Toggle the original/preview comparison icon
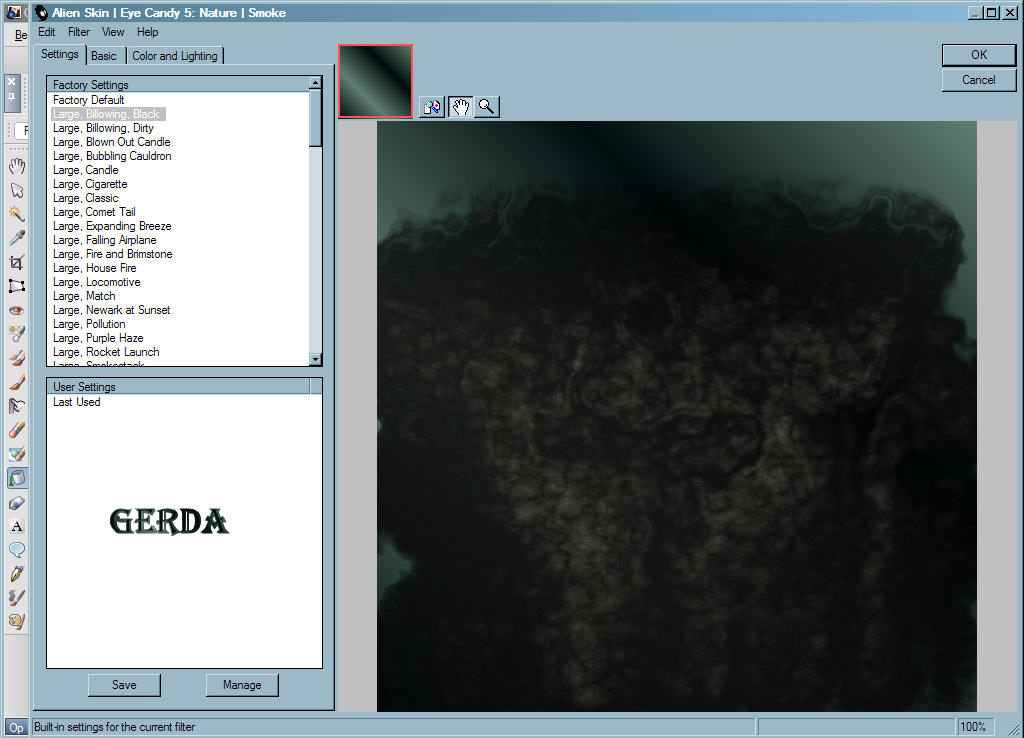Viewport: 1024px width, 738px height. point(432,106)
